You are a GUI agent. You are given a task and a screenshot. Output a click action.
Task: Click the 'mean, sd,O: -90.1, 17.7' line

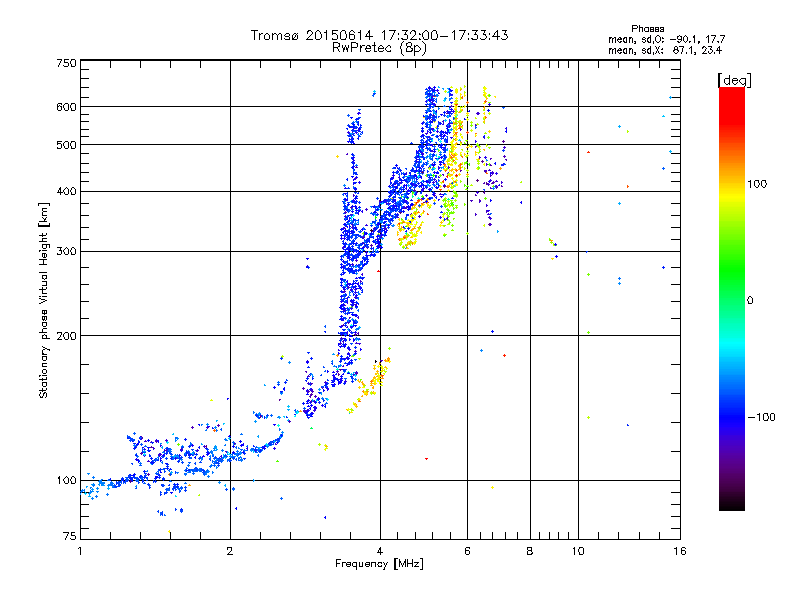pos(666,39)
